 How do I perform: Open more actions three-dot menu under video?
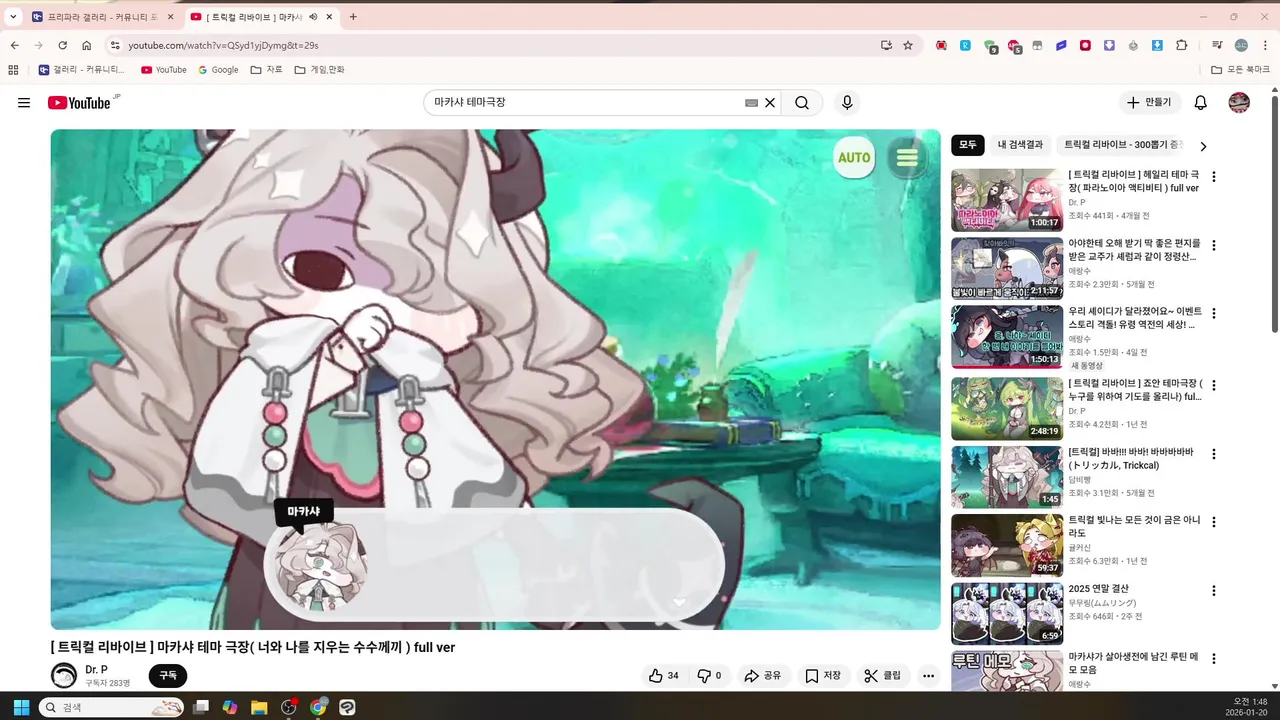pyautogui.click(x=929, y=676)
